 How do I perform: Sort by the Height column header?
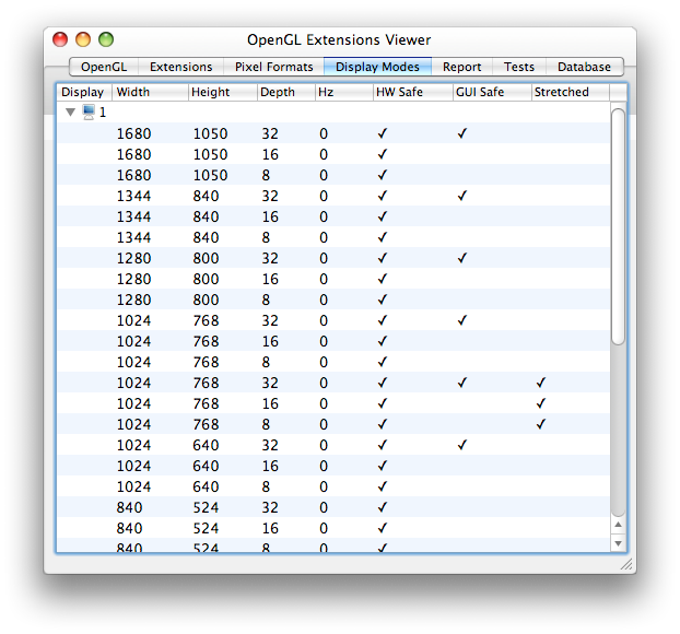tap(222, 92)
